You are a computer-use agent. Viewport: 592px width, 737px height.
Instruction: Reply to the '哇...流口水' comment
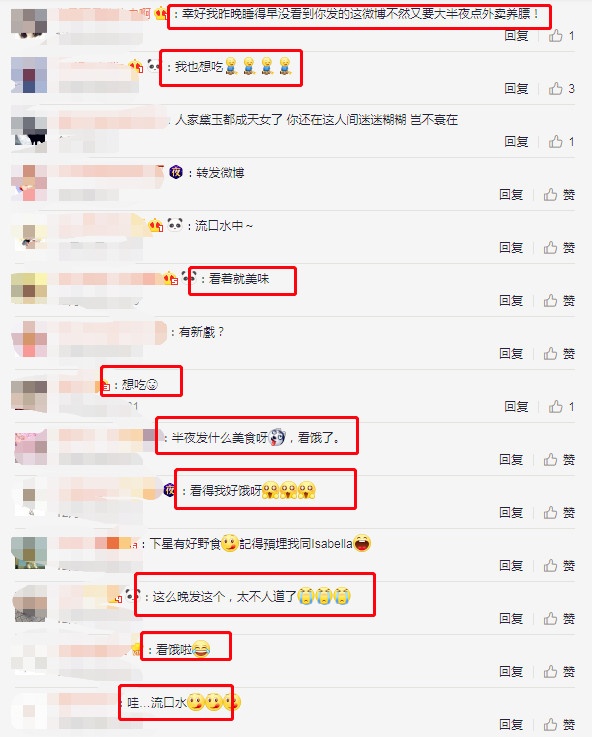[511, 725]
